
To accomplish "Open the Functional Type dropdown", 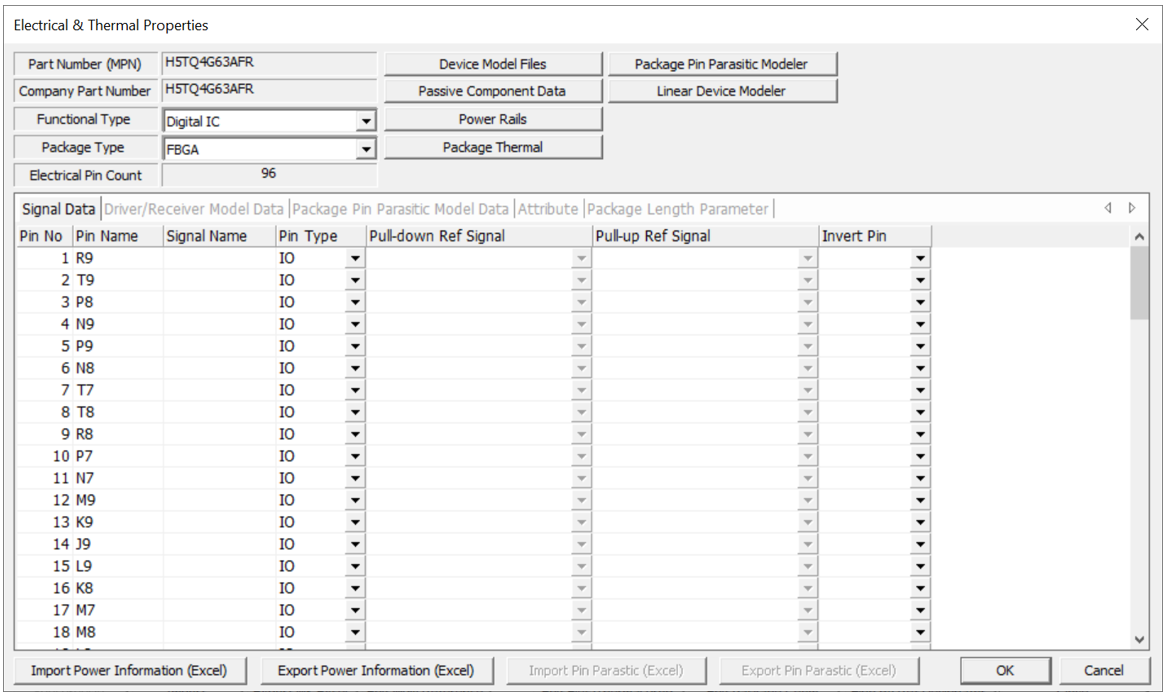I will point(366,122).
